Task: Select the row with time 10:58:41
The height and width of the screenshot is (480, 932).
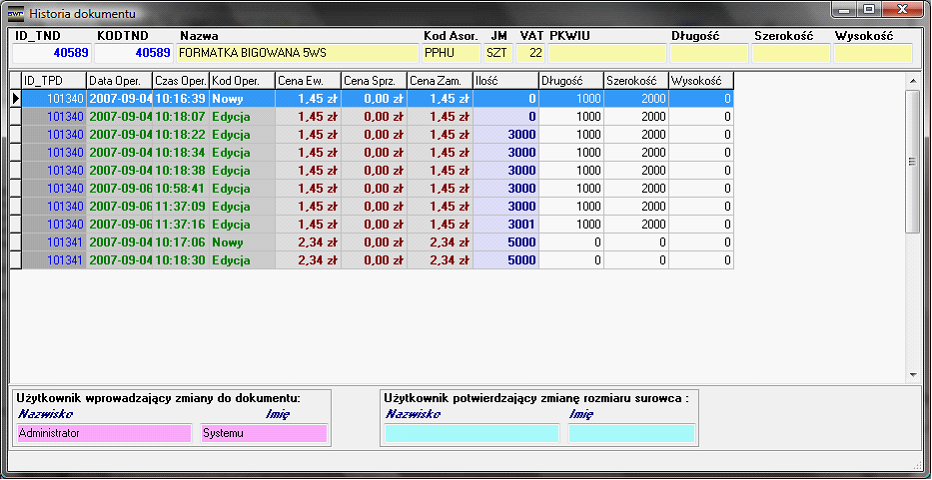Action: coord(180,189)
